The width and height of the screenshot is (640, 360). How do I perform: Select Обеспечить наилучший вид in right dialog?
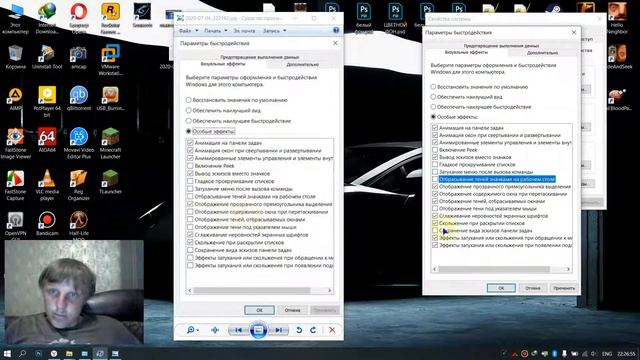click(x=467, y=97)
